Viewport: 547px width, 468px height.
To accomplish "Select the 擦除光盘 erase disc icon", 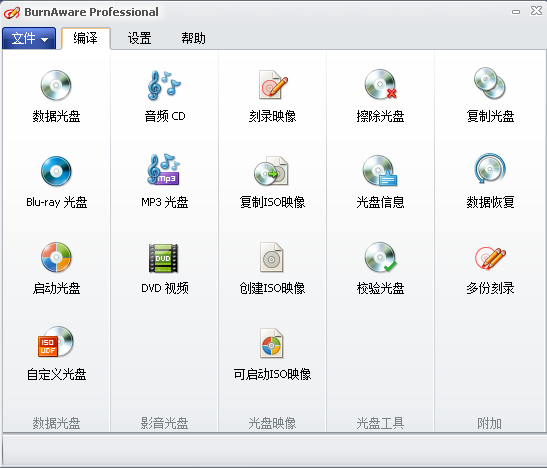I will (x=381, y=85).
